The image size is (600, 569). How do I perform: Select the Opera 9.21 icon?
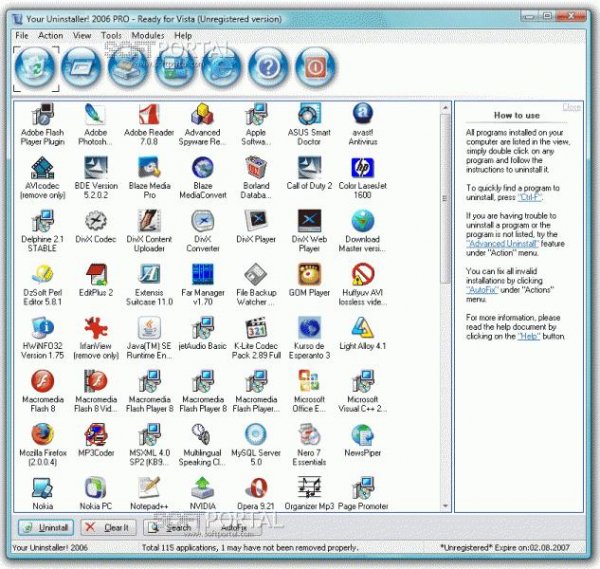click(256, 488)
